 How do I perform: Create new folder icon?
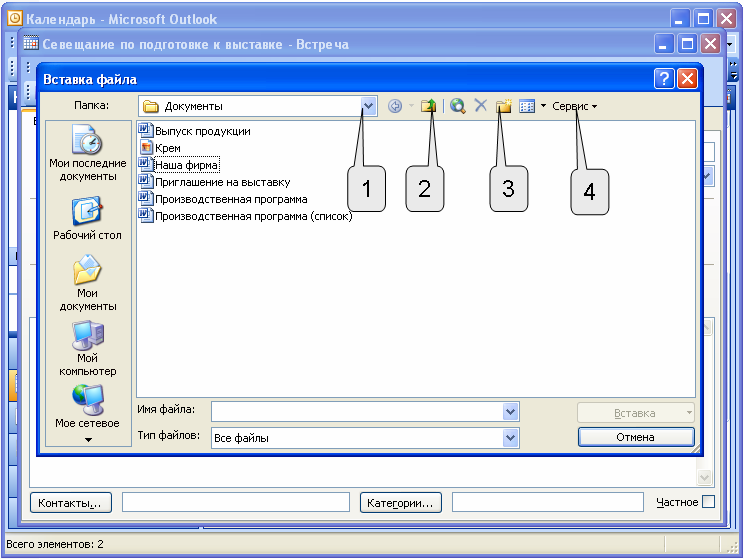(504, 106)
